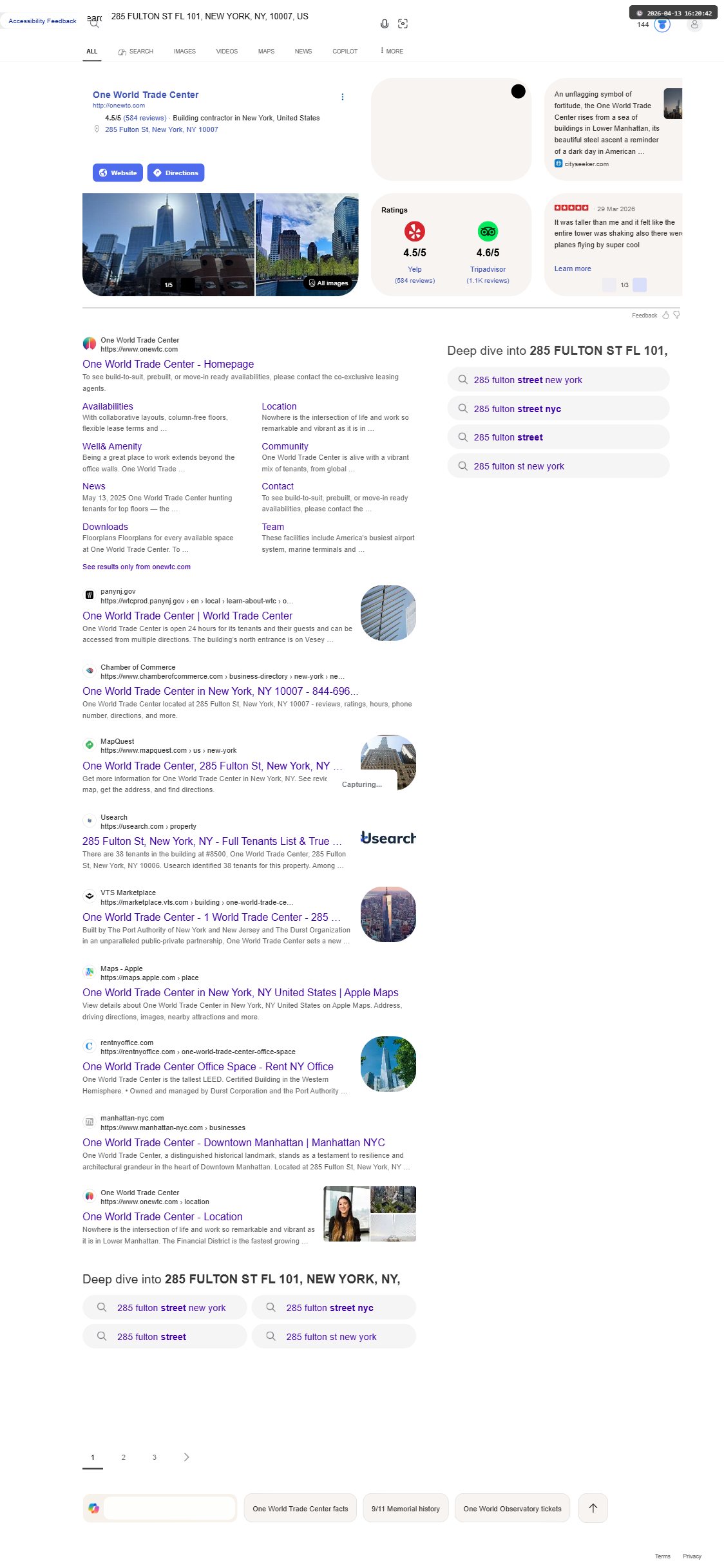Open One World Trade Center - Homepage result
This screenshot has height=1568, width=724.
click(168, 364)
